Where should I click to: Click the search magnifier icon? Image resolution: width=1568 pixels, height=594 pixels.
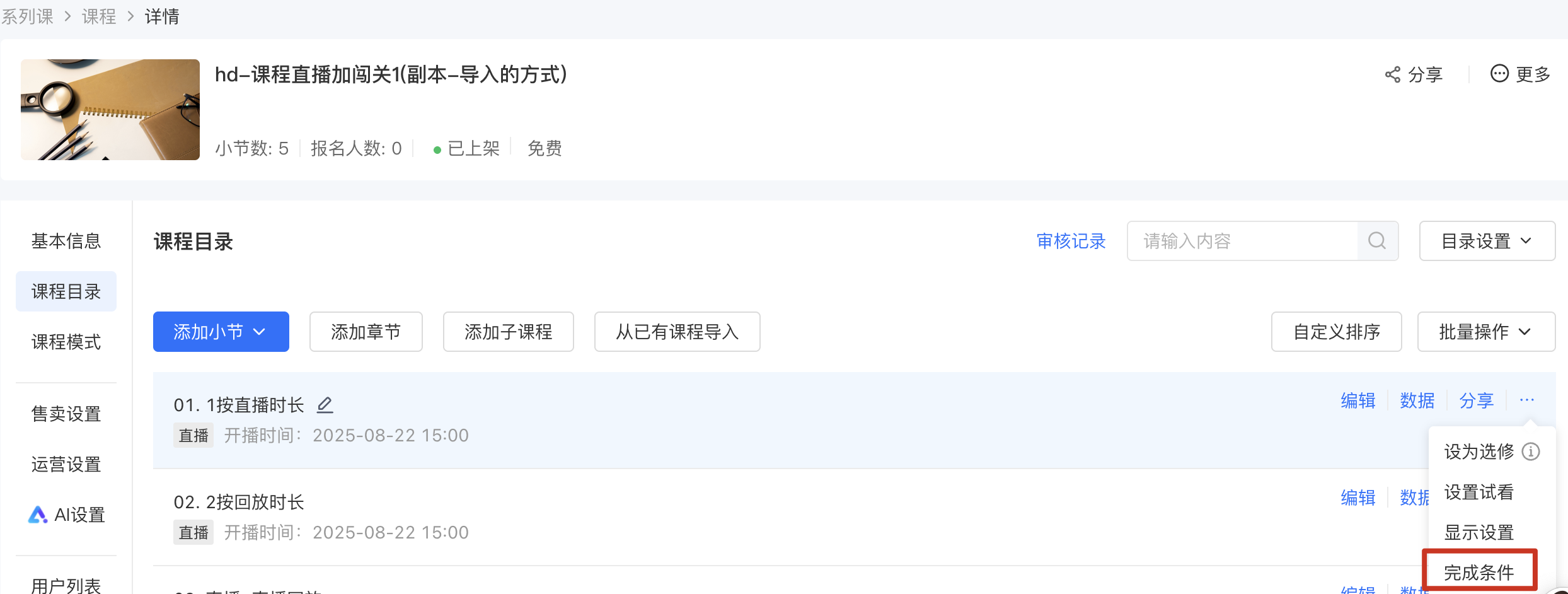[x=1377, y=241]
